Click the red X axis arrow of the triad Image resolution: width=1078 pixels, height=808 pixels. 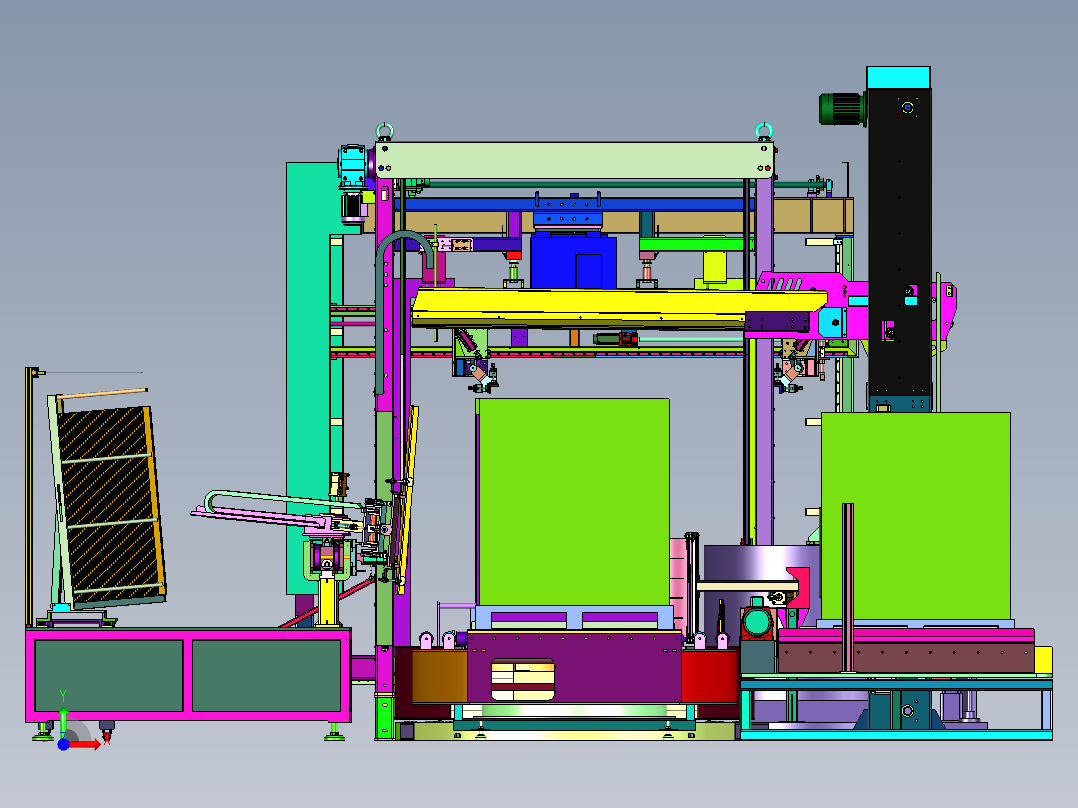pyautogui.click(x=86, y=745)
